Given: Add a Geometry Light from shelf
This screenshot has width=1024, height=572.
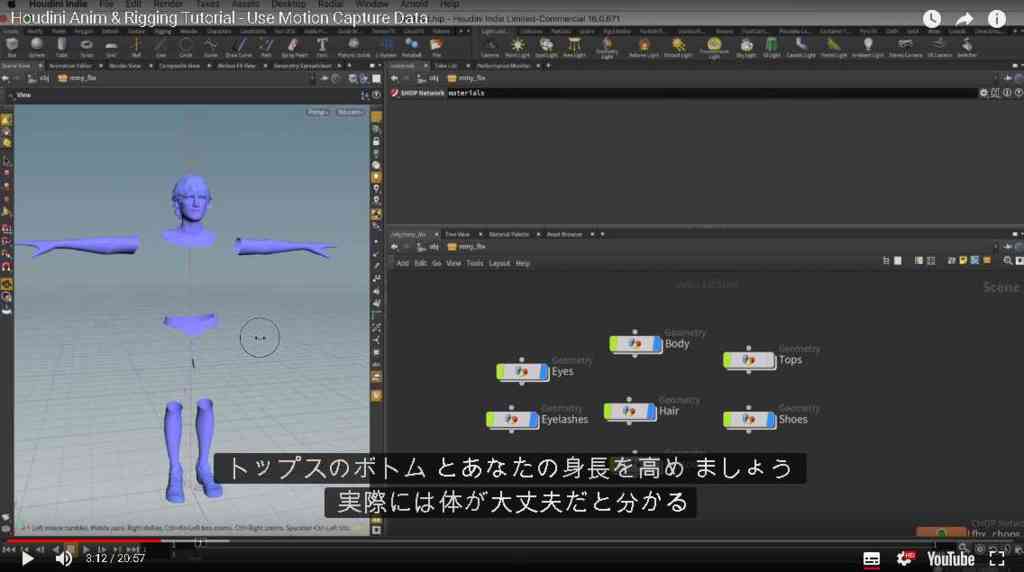Looking at the screenshot, I should (607, 47).
